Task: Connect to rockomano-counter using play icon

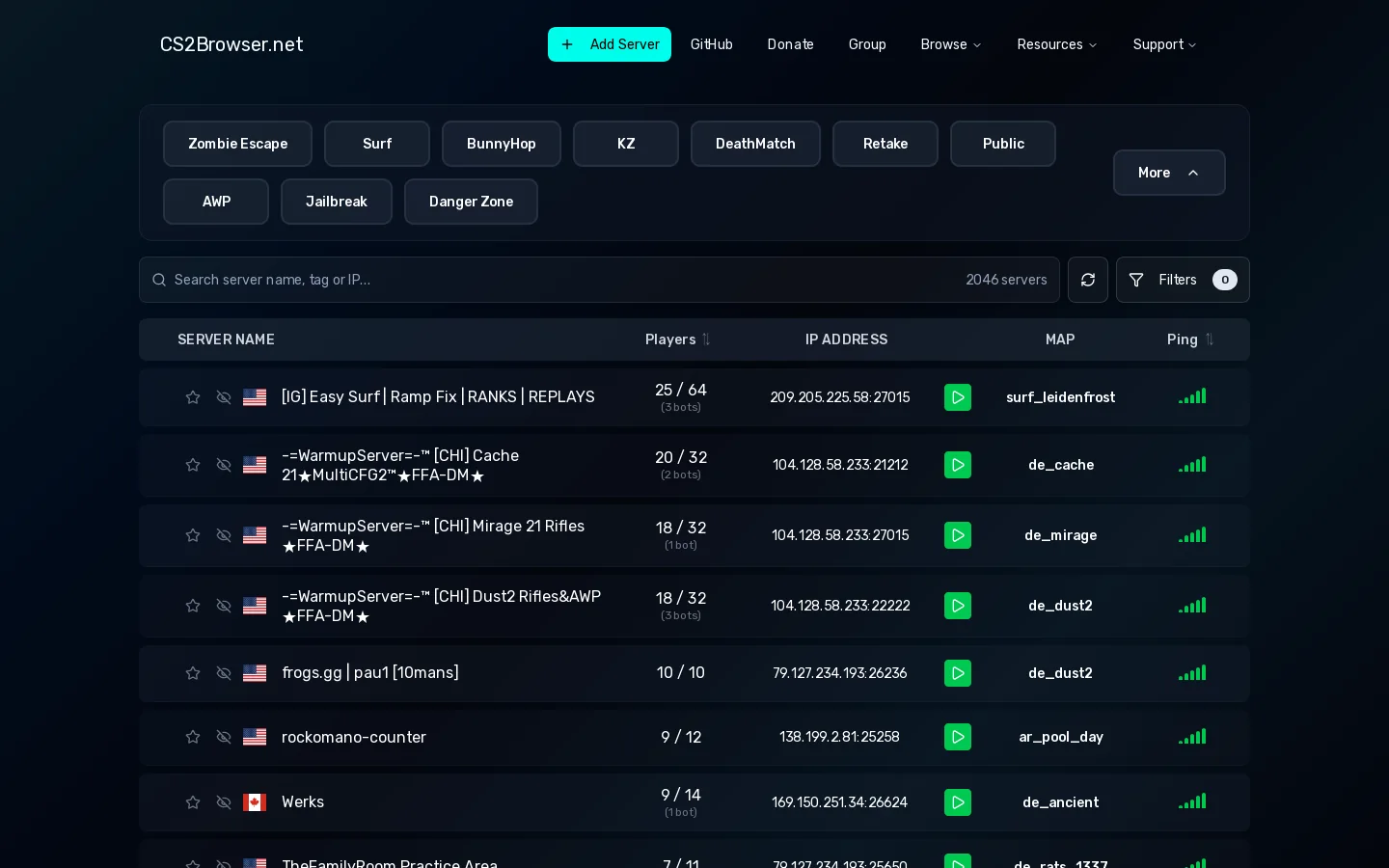Action: coord(958,737)
